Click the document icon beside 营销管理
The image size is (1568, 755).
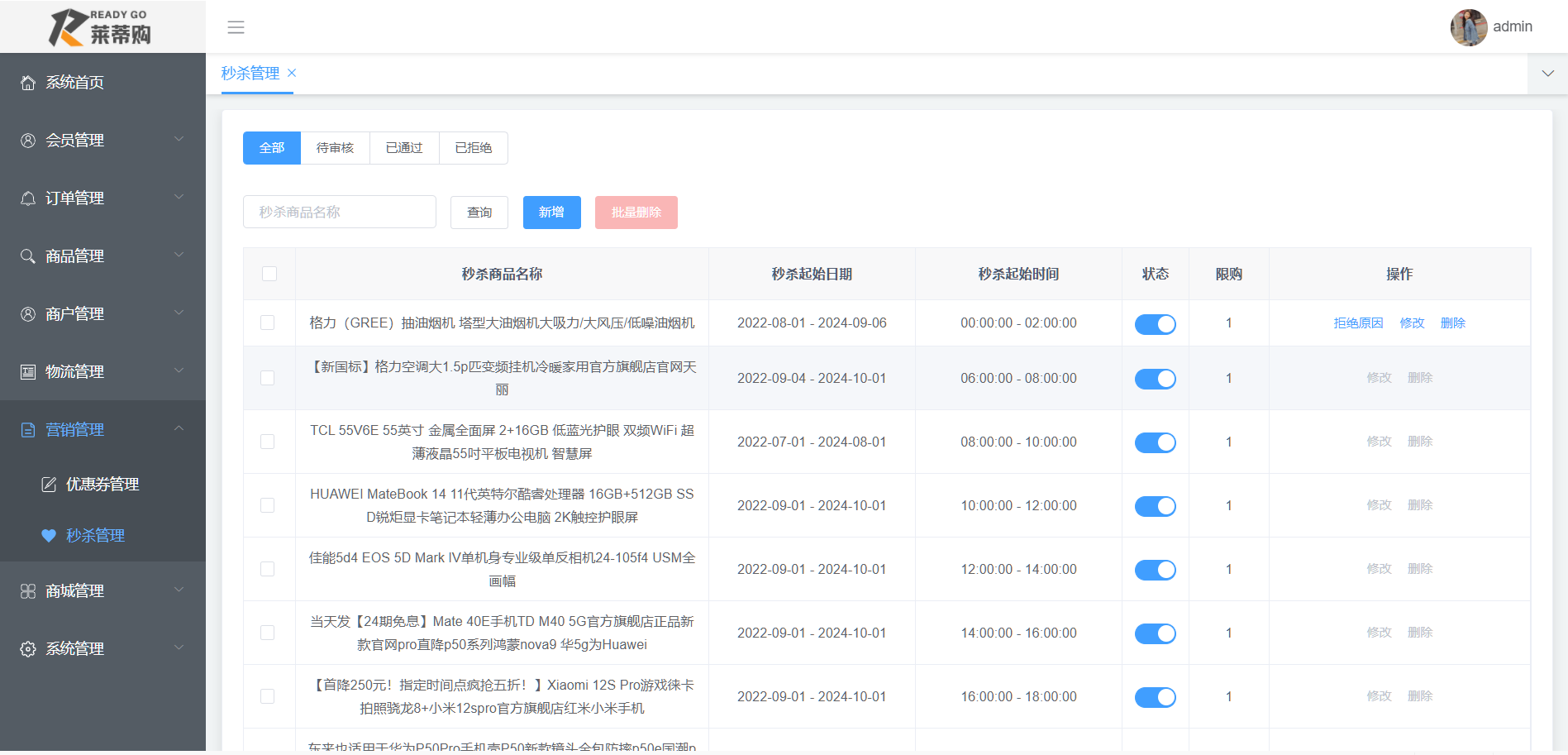pos(28,430)
